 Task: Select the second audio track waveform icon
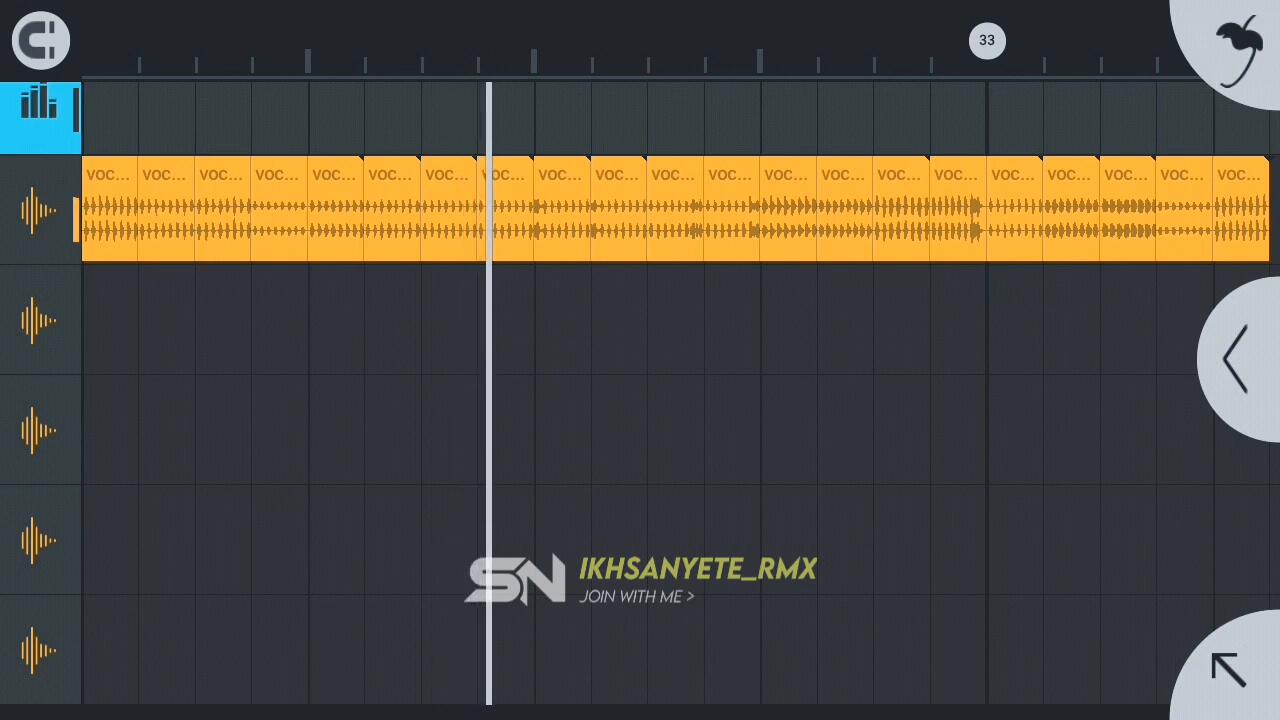[x=38, y=320]
